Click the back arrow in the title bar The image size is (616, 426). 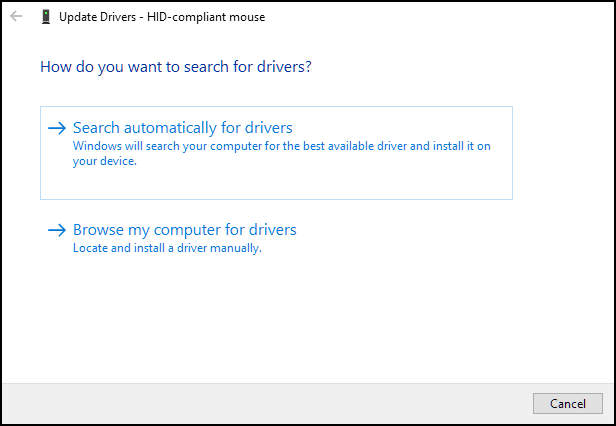15,17
